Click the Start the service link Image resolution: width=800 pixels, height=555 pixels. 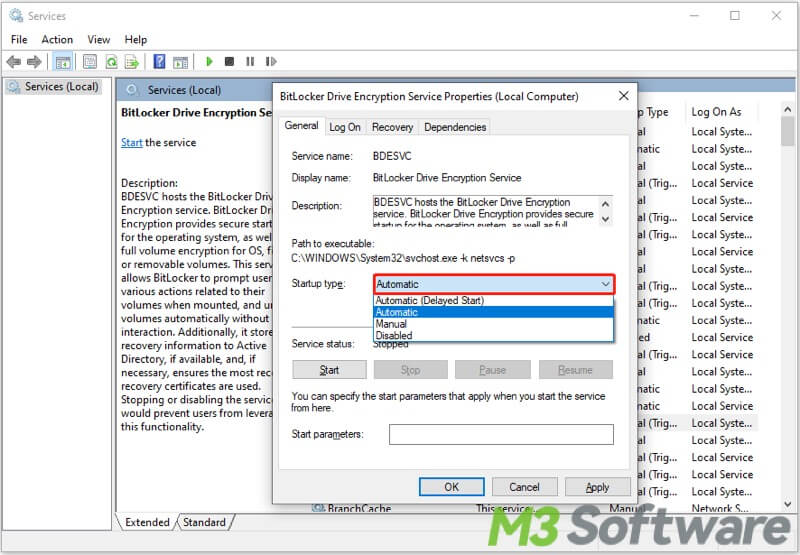coord(132,142)
